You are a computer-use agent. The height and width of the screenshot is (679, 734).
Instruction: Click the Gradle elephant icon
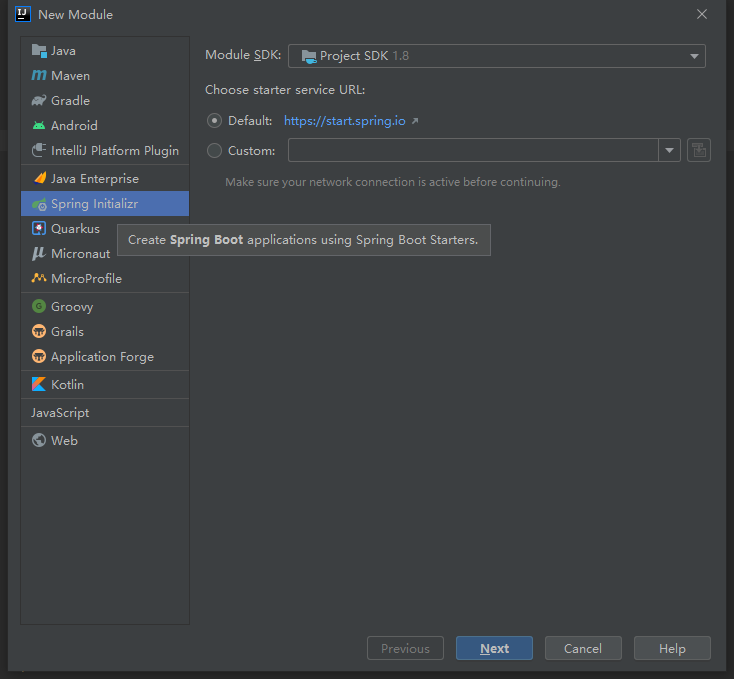point(39,100)
